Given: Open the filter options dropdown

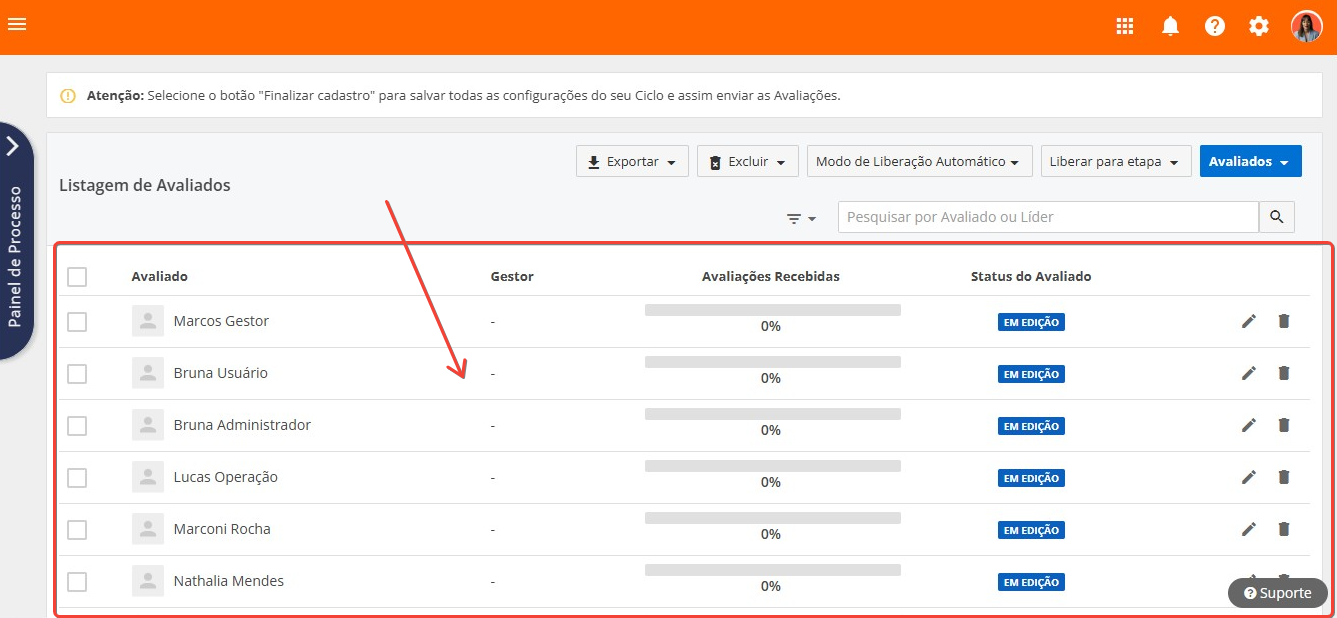Looking at the screenshot, I should click(801, 218).
